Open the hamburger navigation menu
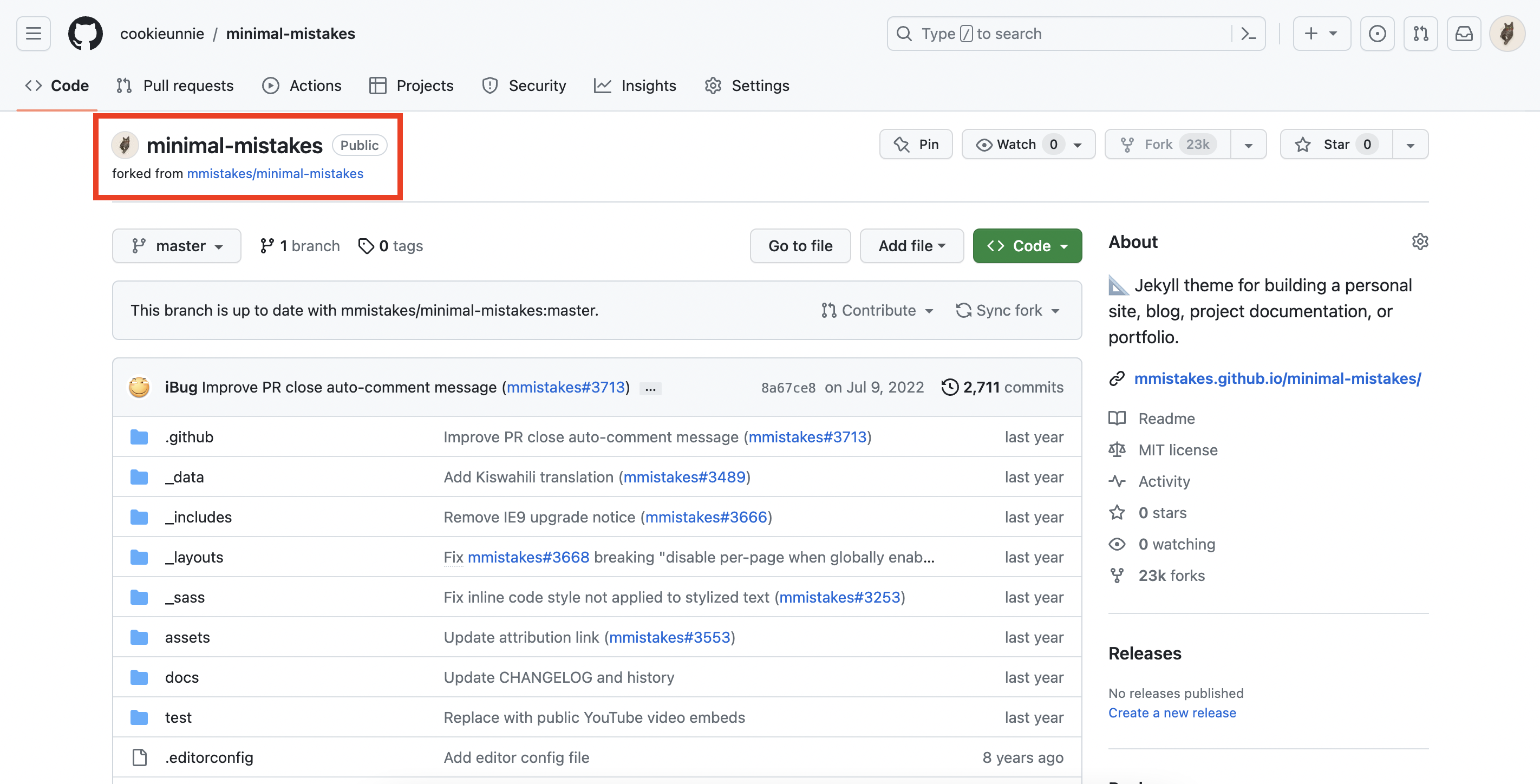 coord(34,34)
